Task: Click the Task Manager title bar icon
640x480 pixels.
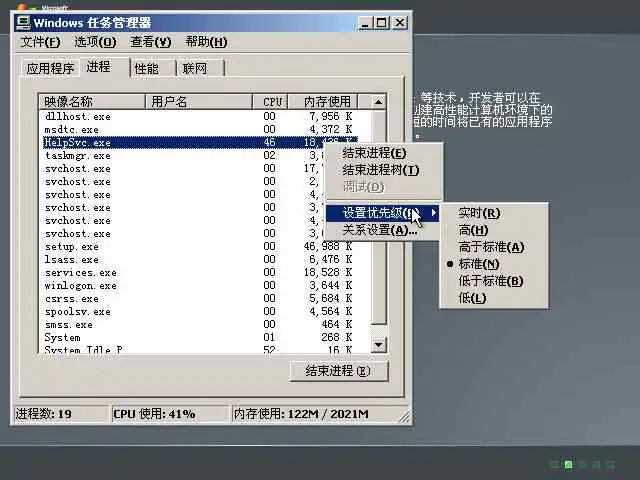Action: [x=23, y=22]
